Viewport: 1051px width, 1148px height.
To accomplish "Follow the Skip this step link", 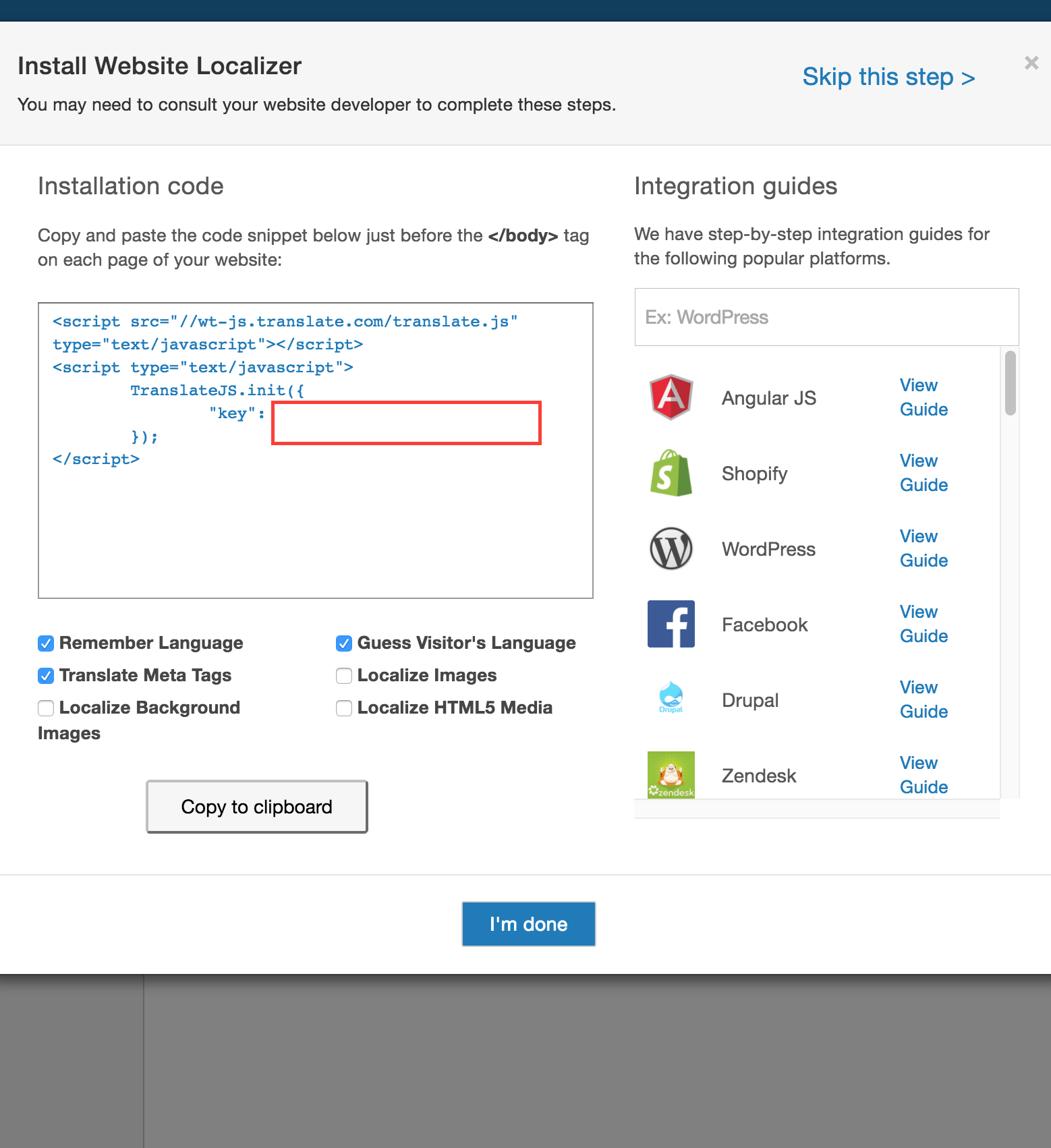I will pos(888,77).
